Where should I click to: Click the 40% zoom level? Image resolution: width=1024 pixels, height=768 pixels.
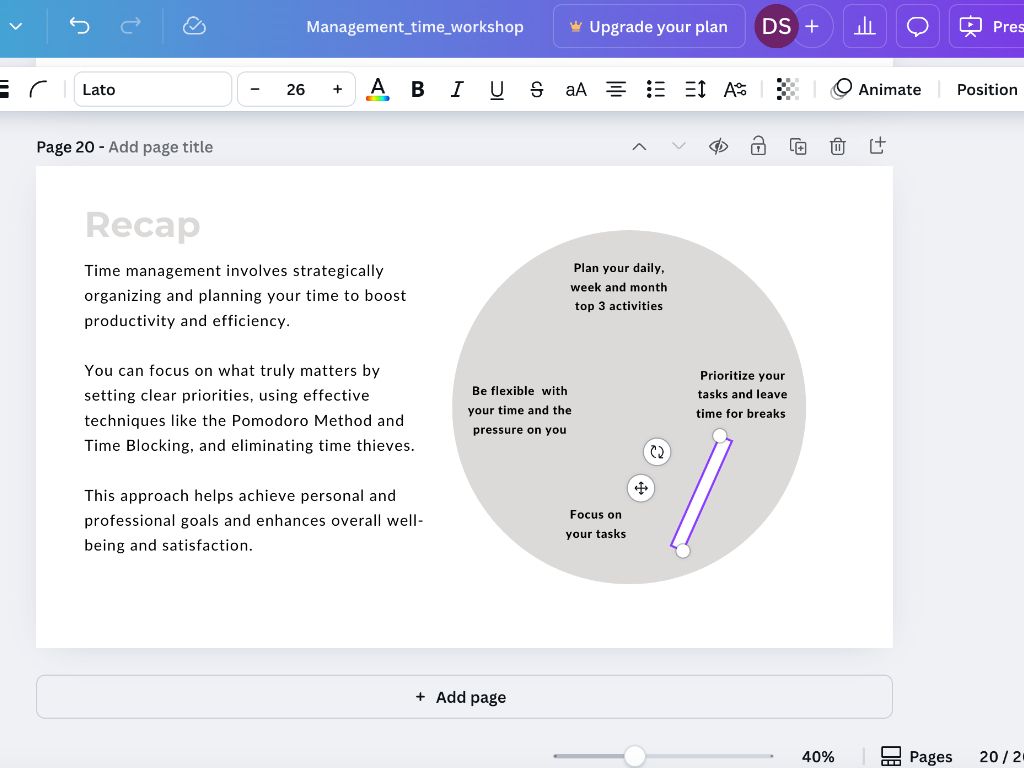[x=818, y=756]
